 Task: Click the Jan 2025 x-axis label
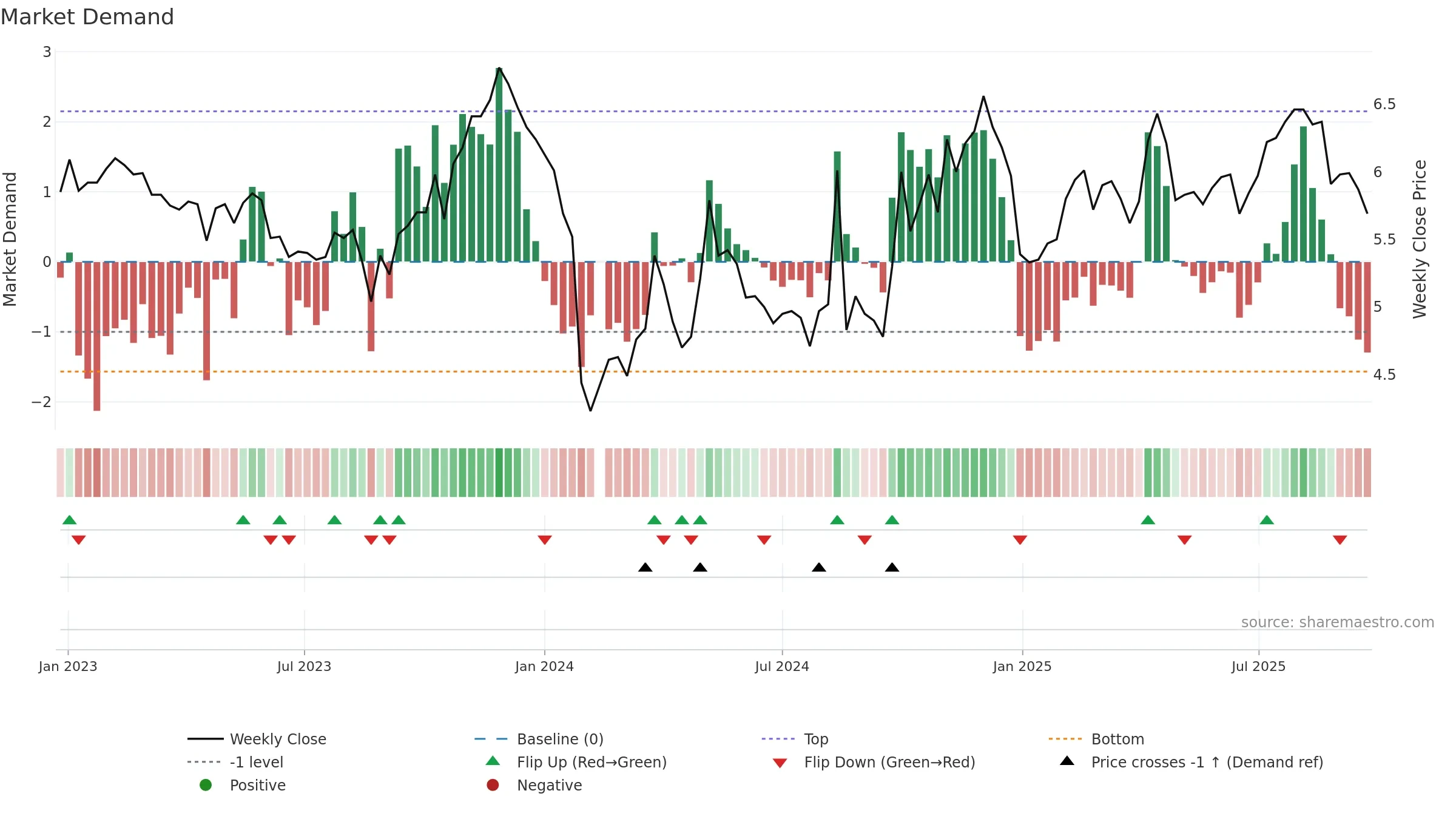click(1022, 666)
